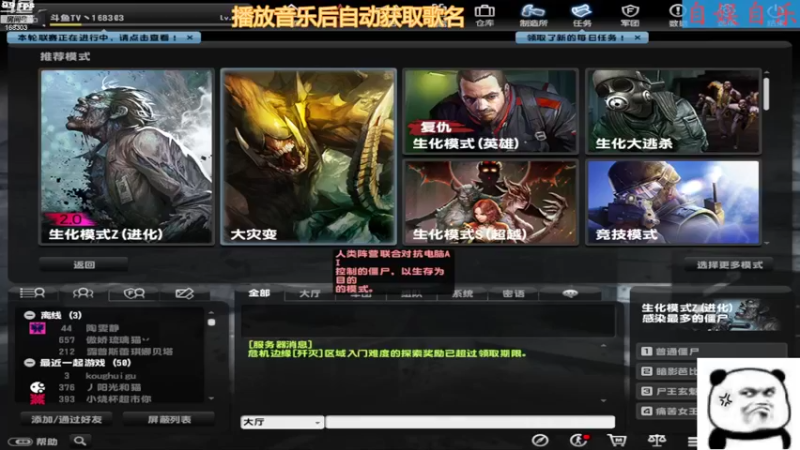
Task: Select the 大灾变 mode card
Action: [x=309, y=157]
